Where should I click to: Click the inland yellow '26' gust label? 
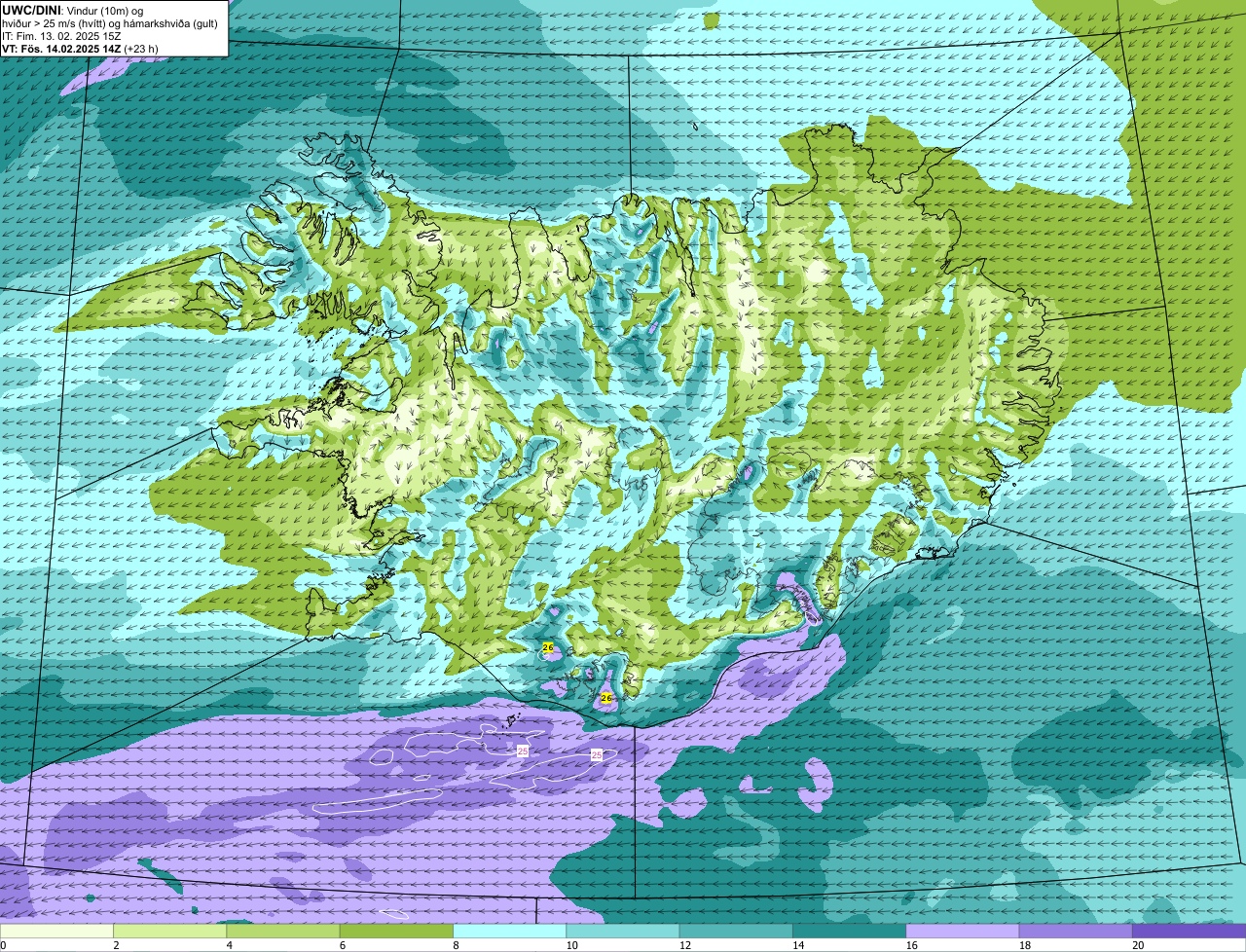548,647
